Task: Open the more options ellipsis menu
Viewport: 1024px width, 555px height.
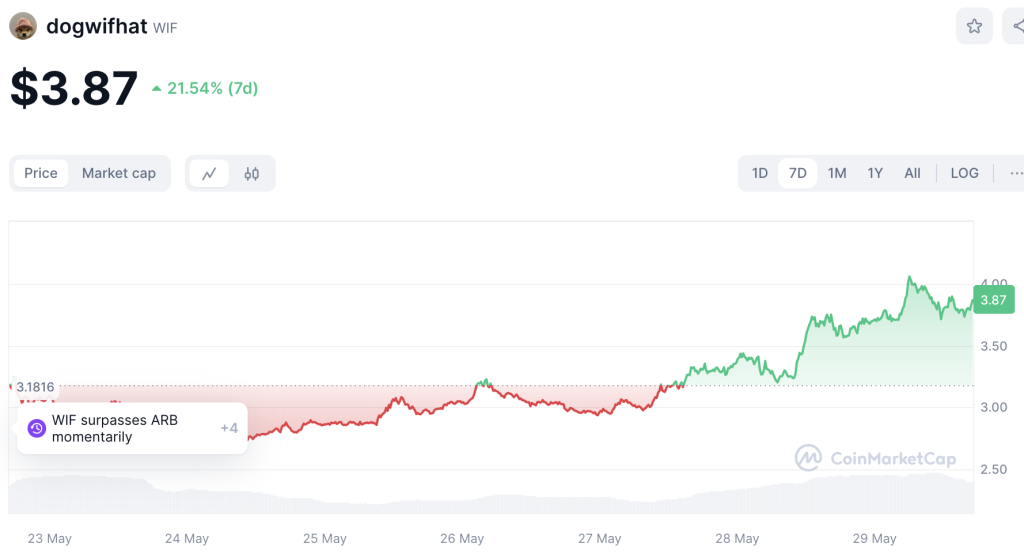Action: pos(1016,174)
